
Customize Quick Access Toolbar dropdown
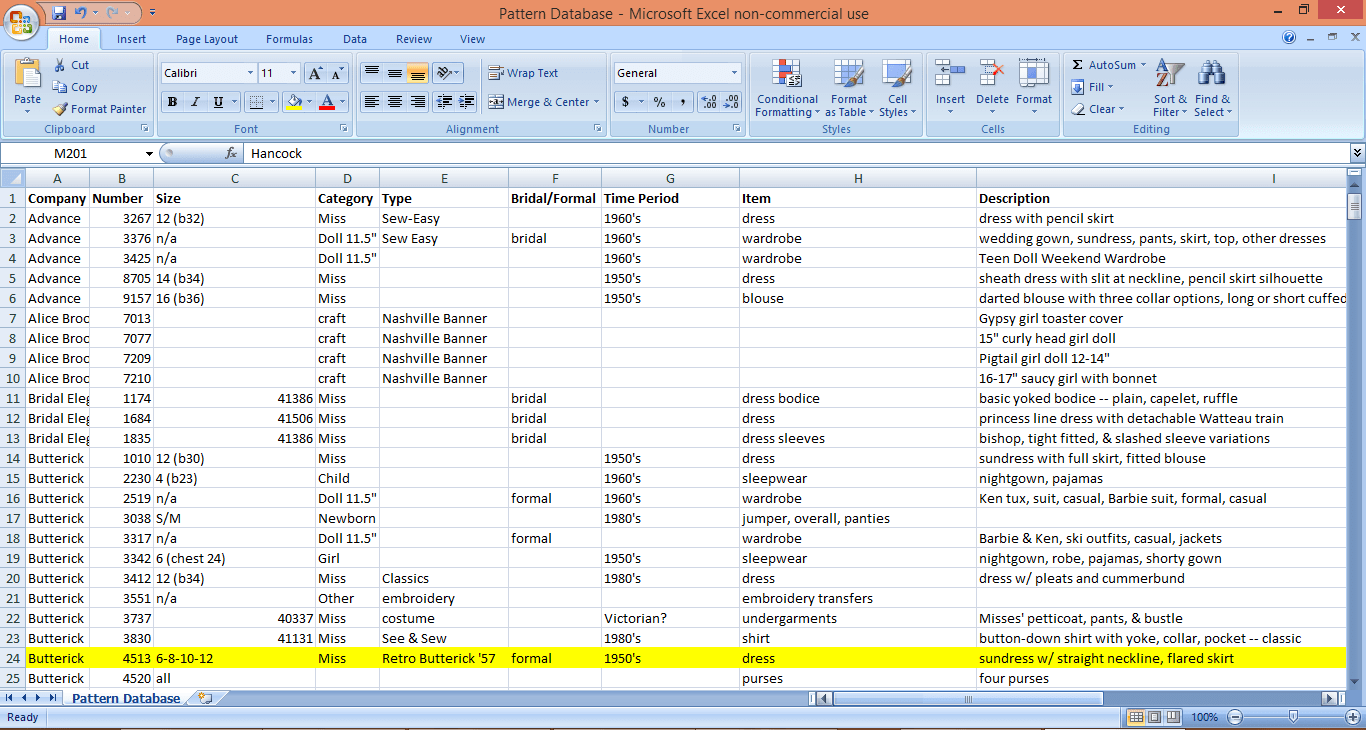(x=152, y=13)
